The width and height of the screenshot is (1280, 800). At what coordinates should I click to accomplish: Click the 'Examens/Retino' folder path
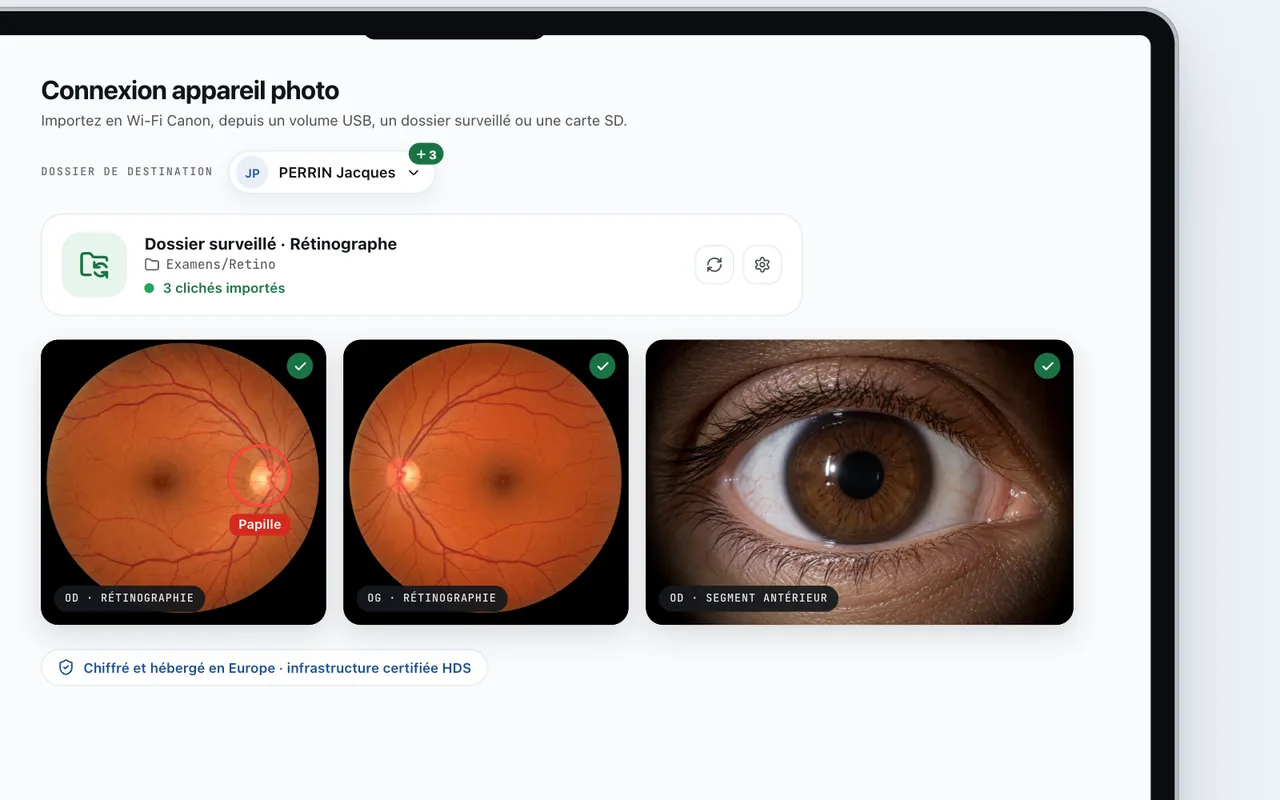point(221,265)
